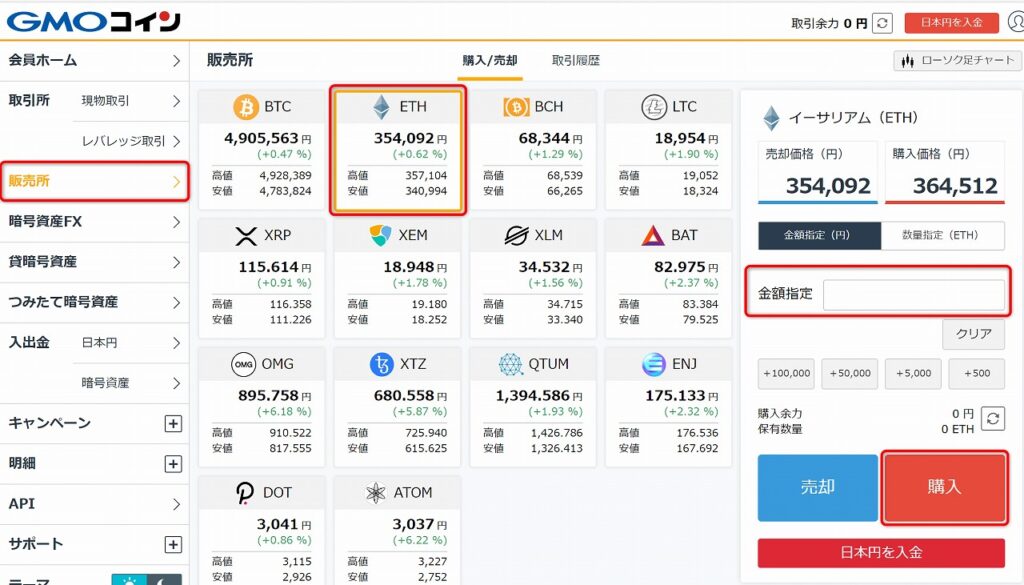
Task: Click the クリア button
Action: pyautogui.click(x=974, y=334)
